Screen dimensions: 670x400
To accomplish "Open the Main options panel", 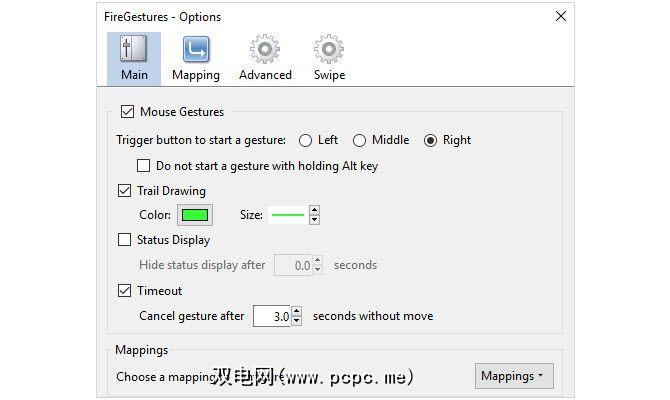I will click(134, 59).
